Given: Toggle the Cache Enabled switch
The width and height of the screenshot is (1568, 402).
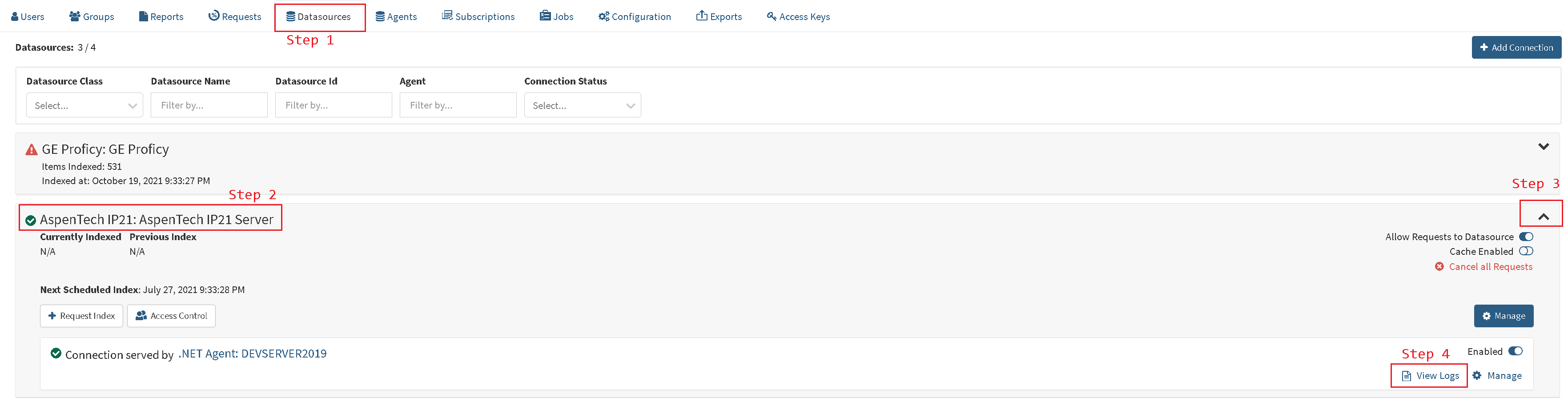Looking at the screenshot, I should click(1525, 252).
